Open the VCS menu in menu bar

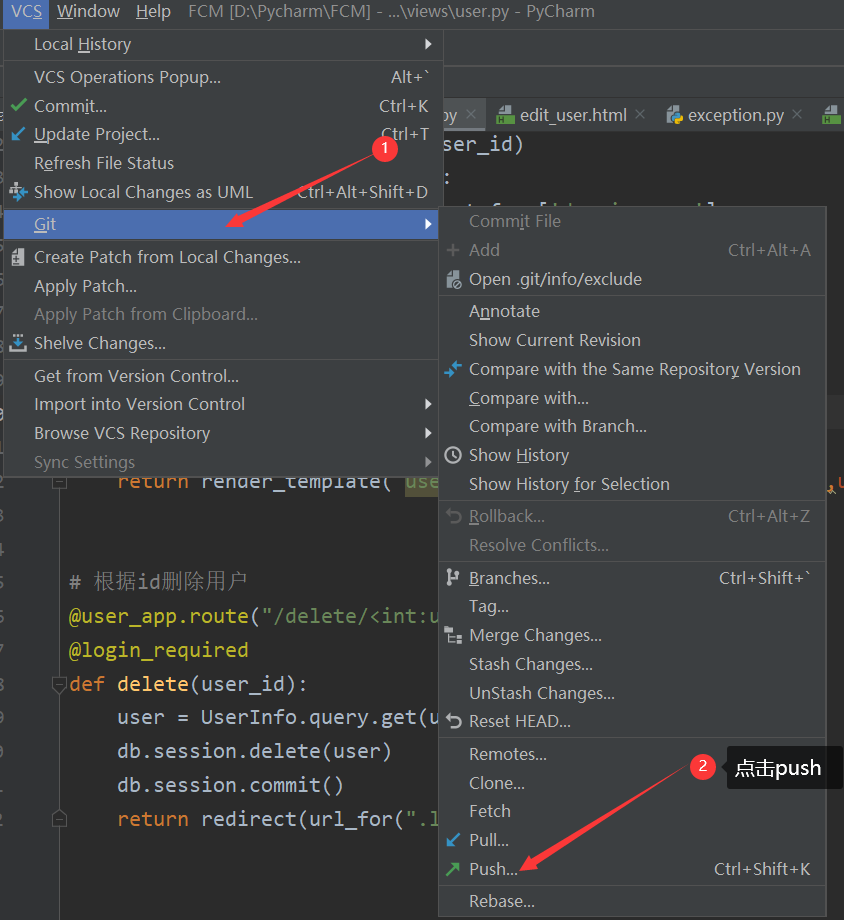pyautogui.click(x=26, y=11)
